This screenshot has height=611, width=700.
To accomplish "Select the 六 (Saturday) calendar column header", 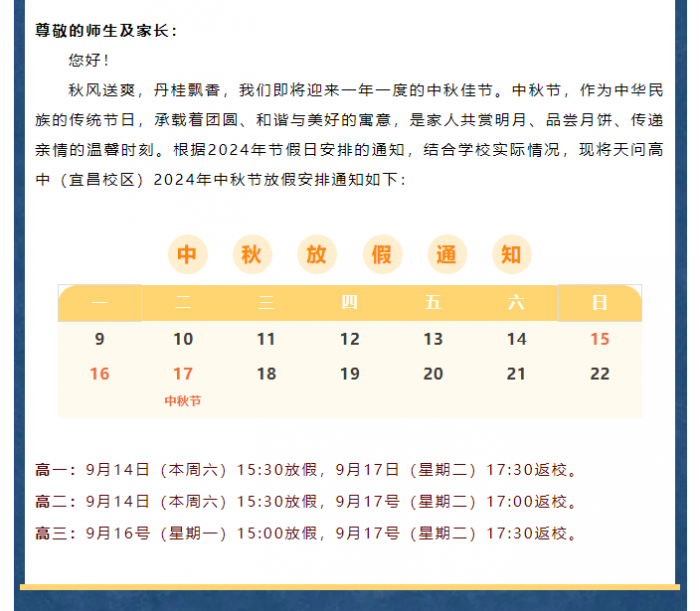I will (x=516, y=303).
